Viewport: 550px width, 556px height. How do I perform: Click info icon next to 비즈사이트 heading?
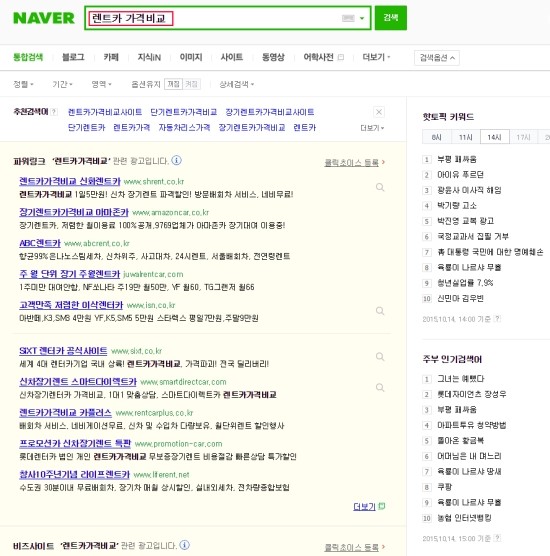(x=184, y=545)
